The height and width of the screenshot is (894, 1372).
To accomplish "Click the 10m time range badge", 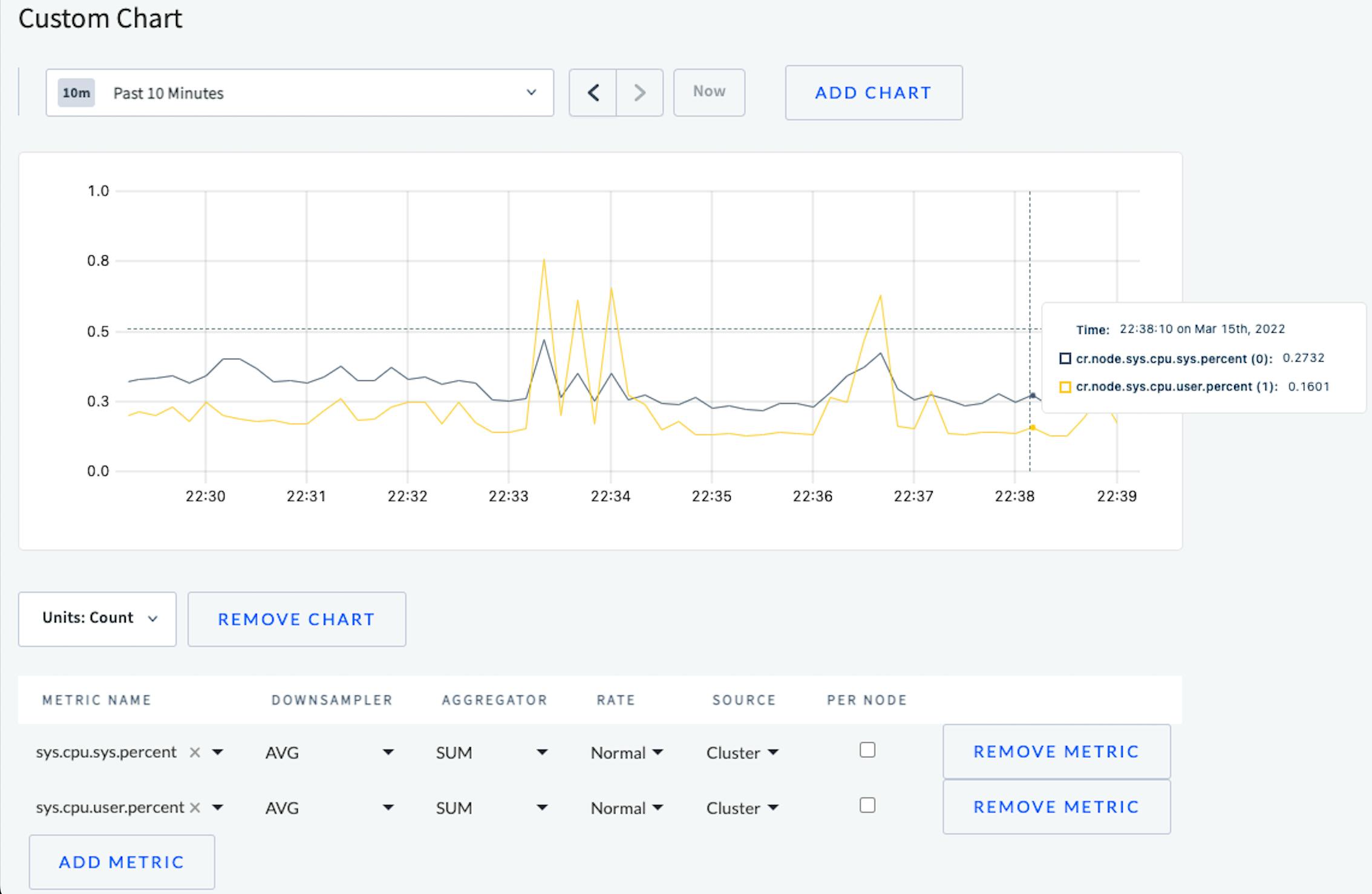I will point(76,93).
